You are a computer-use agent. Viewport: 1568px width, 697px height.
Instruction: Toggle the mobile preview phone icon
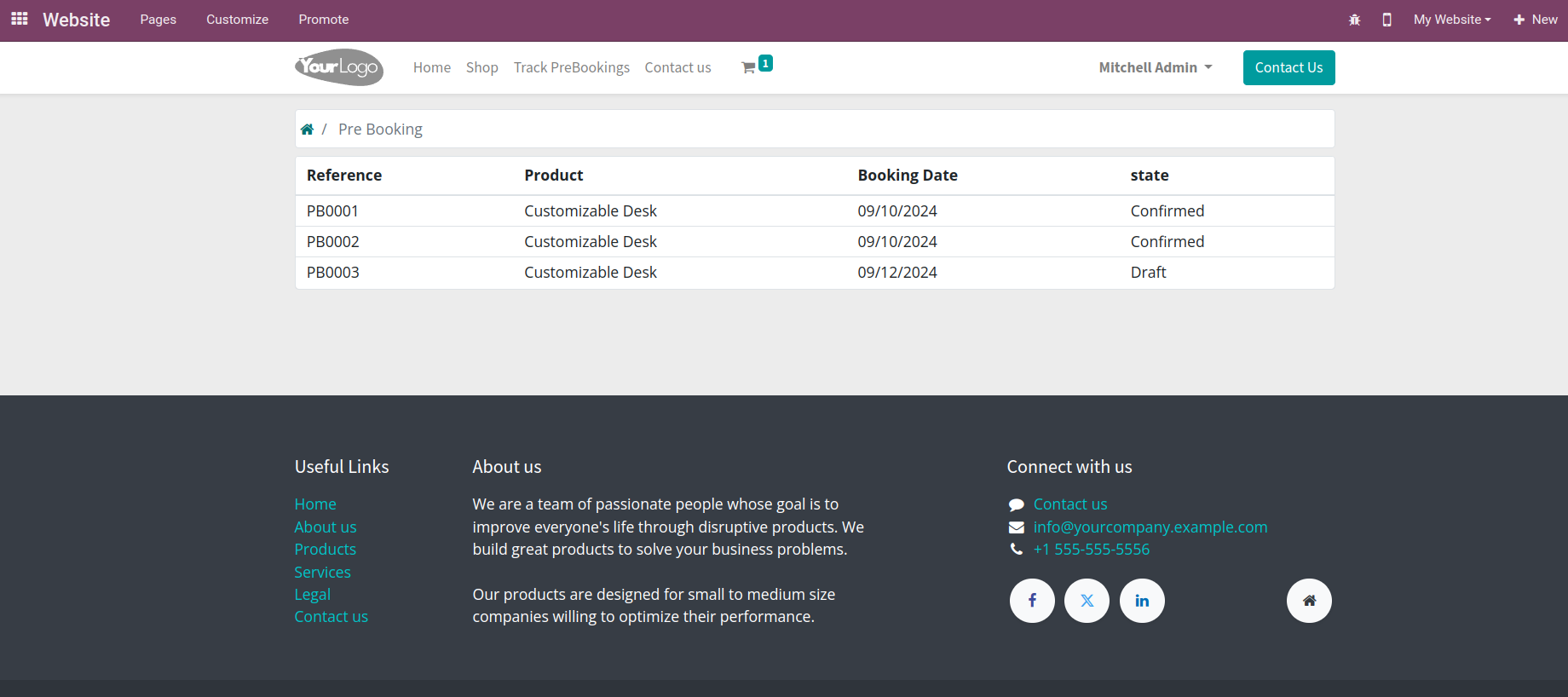click(x=1386, y=20)
